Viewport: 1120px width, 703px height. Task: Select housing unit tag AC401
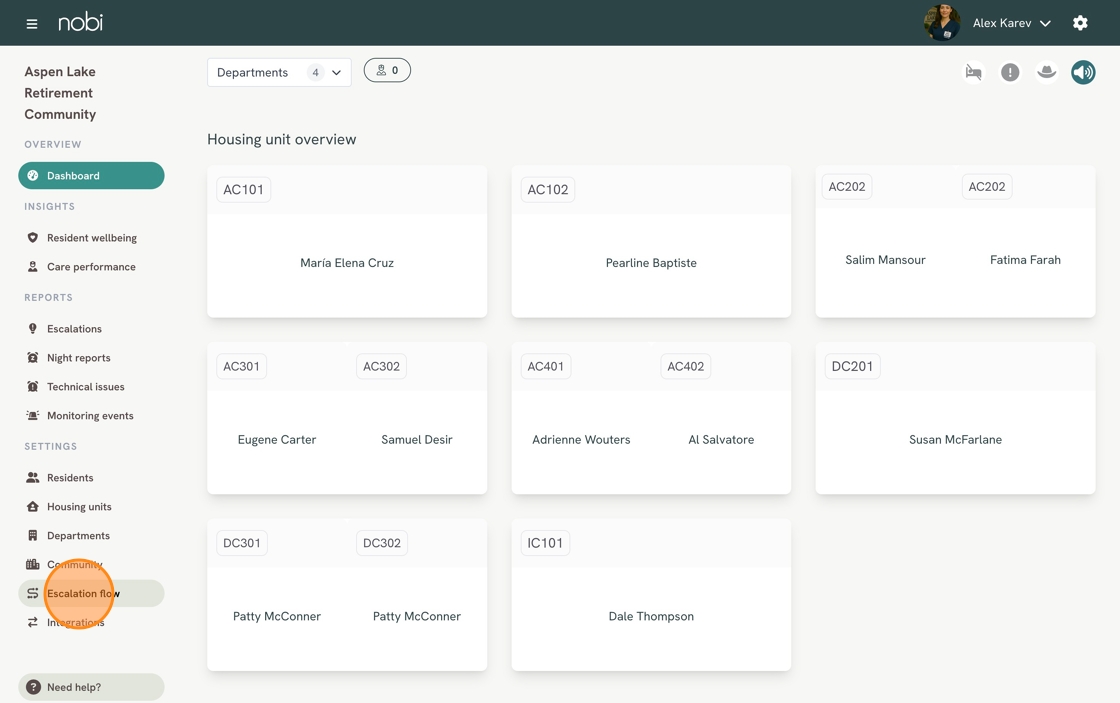546,367
